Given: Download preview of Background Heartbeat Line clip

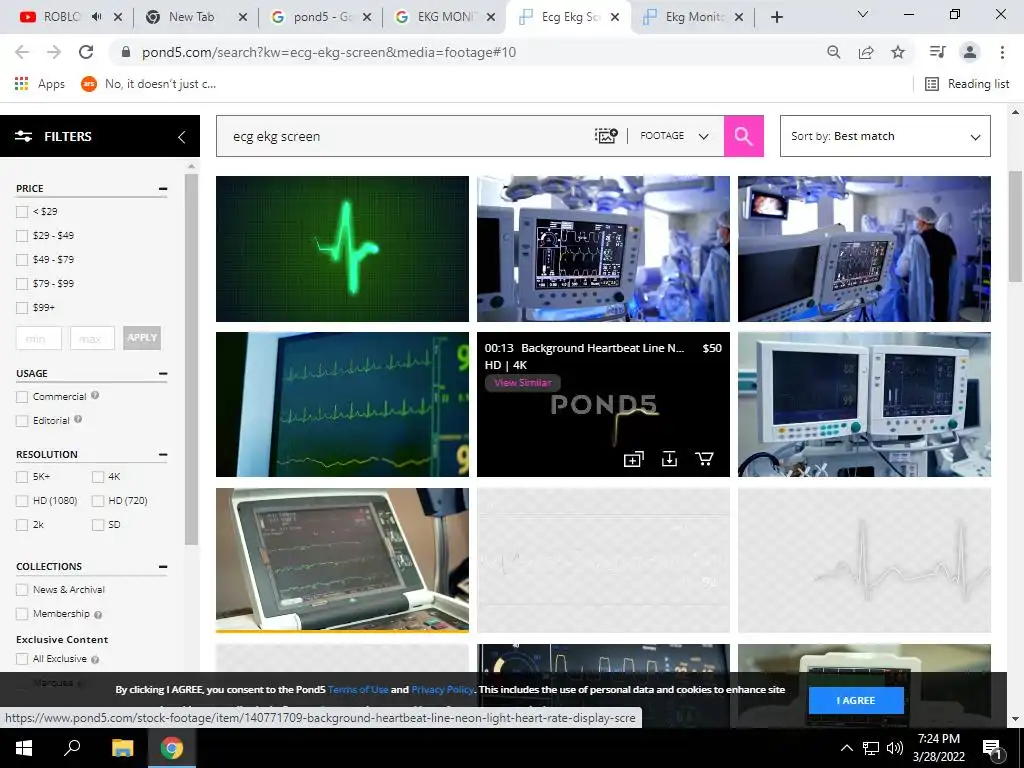Looking at the screenshot, I should 669,459.
